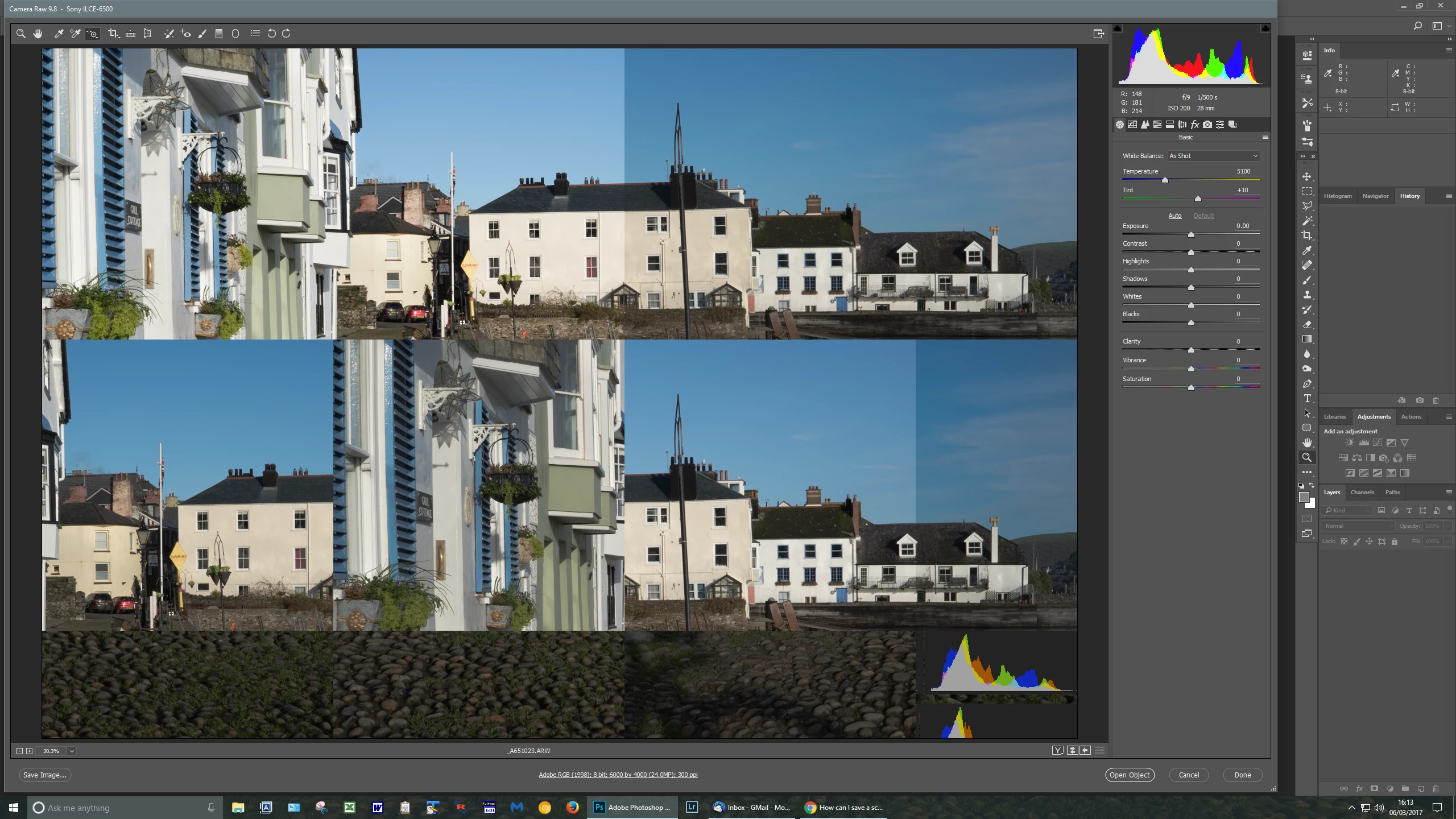Click the Auto tone link
The width and height of the screenshot is (1456, 819).
(x=1175, y=216)
